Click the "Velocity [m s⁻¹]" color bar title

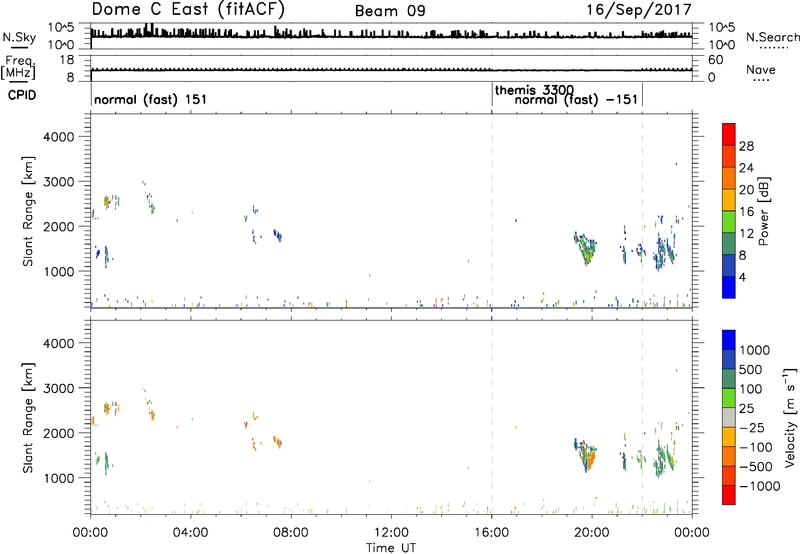pyautogui.click(x=790, y=417)
